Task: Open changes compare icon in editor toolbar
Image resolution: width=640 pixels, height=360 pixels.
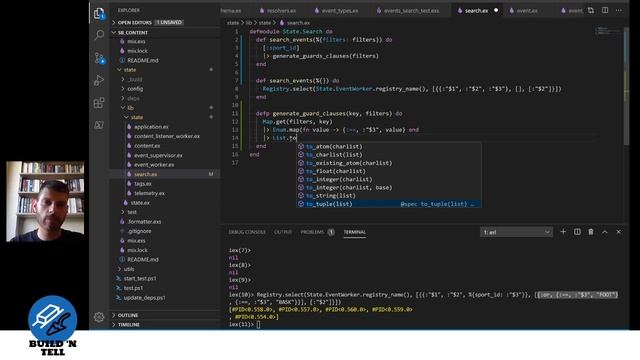Action: click(x=591, y=10)
